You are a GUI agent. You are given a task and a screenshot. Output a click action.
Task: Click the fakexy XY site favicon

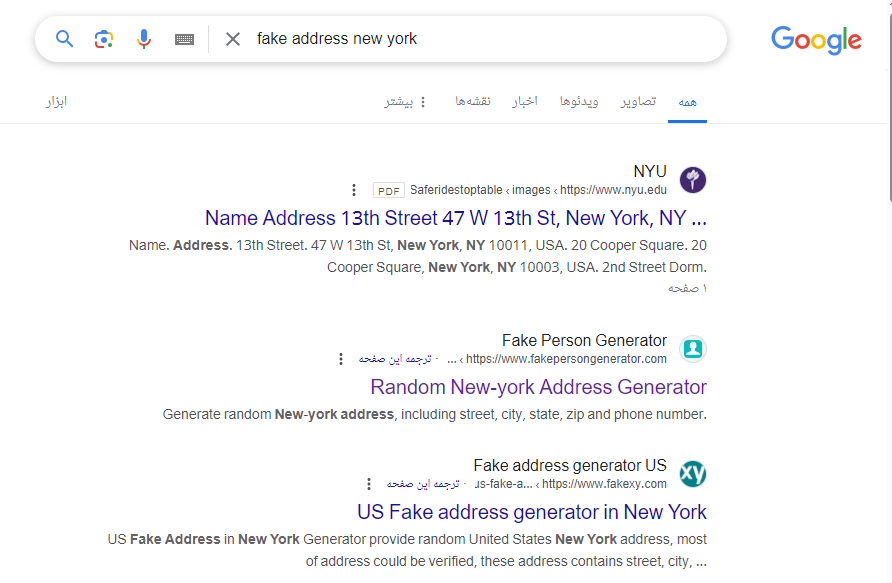coord(693,474)
